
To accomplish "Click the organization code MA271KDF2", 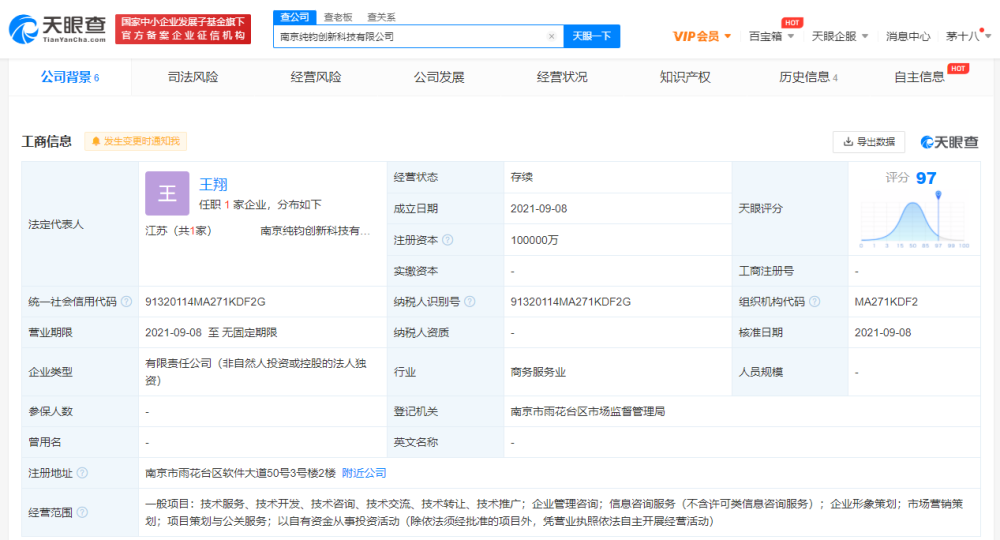I will click(x=886, y=302).
